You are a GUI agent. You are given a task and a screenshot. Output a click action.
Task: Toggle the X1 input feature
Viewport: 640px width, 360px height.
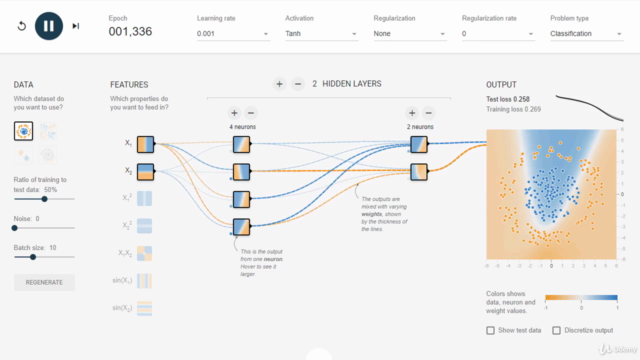145,144
